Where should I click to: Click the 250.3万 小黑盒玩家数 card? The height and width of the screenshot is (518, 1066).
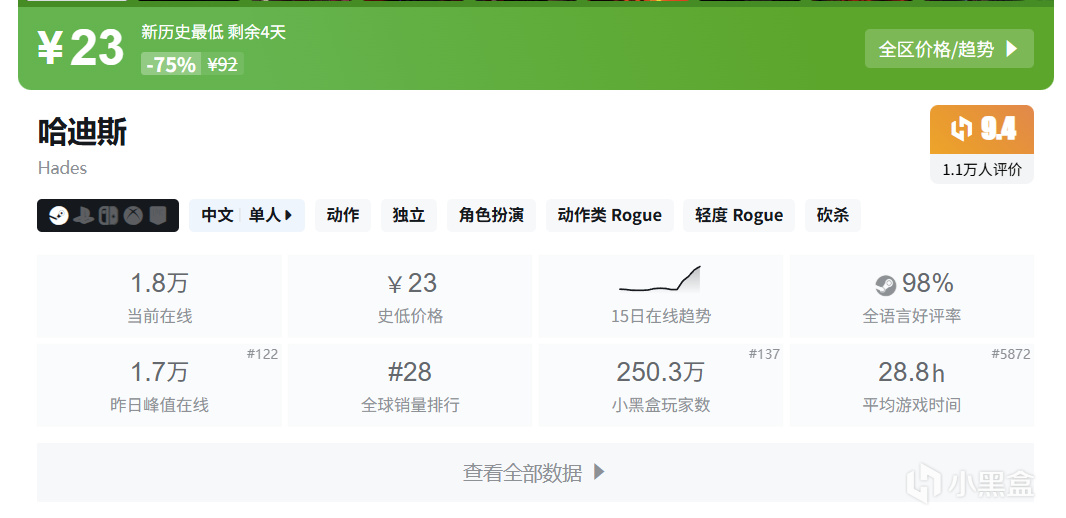[661, 385]
